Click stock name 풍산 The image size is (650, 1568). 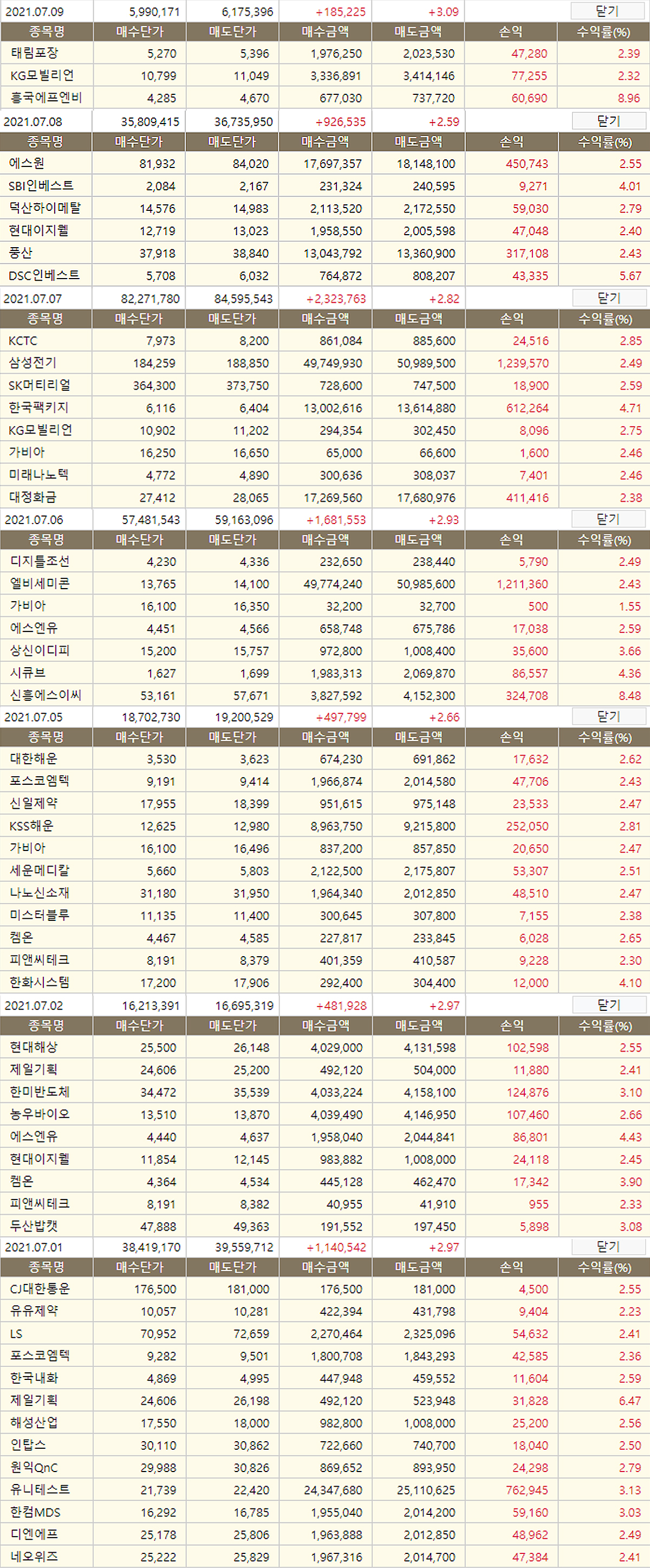21,253
